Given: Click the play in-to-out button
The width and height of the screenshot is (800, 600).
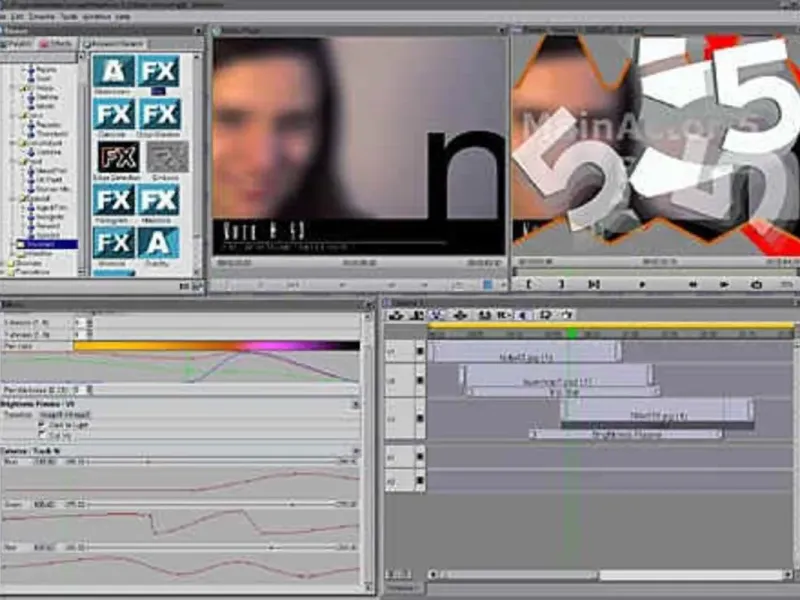Looking at the screenshot, I should pyautogui.click(x=593, y=284).
